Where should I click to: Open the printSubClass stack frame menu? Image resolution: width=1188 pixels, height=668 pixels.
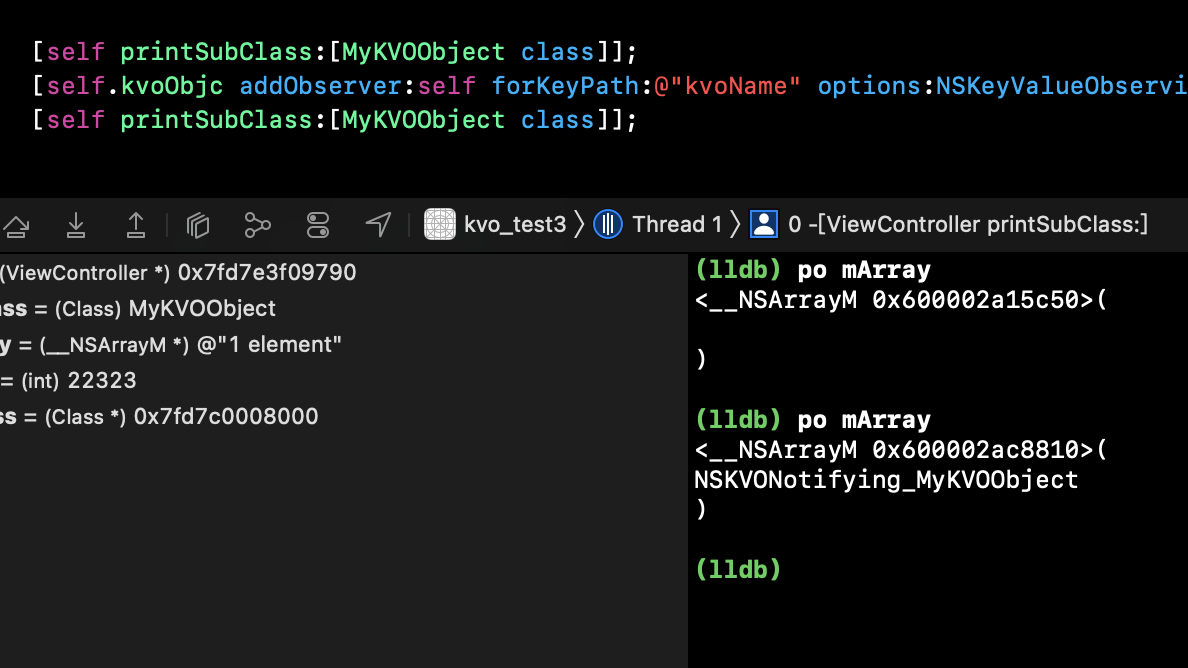coord(967,224)
